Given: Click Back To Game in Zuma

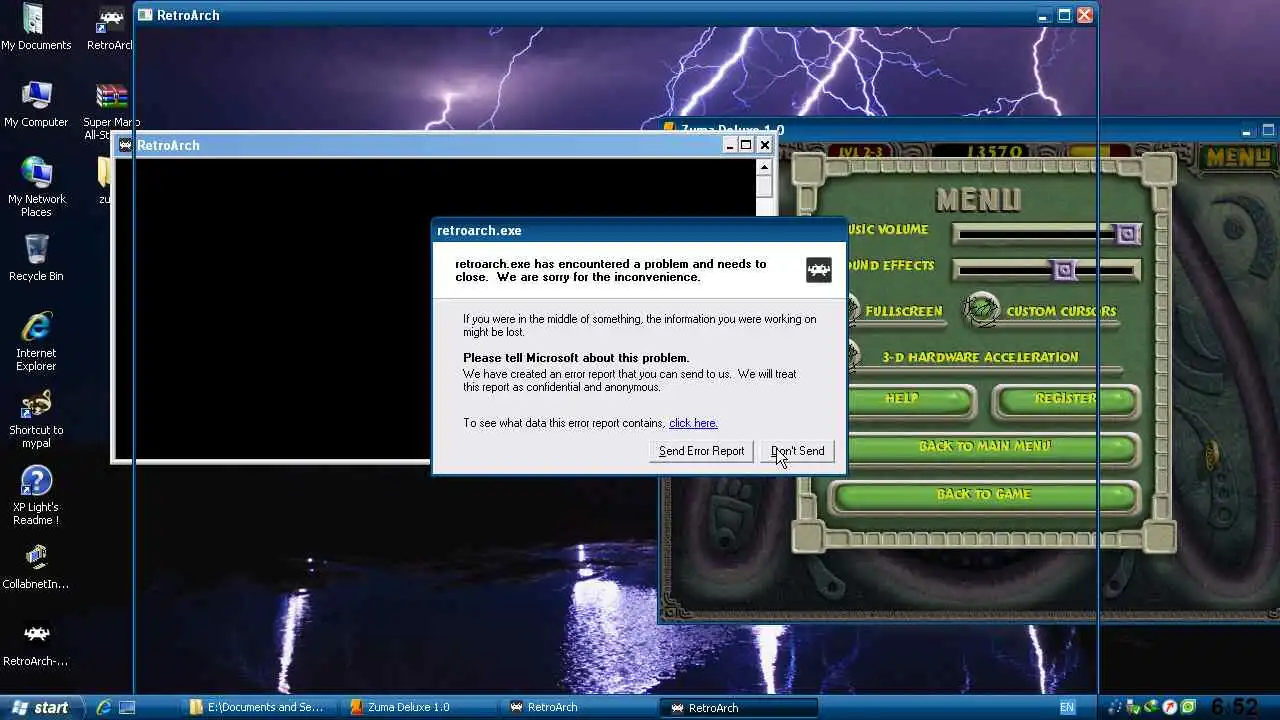Looking at the screenshot, I should [985, 495].
